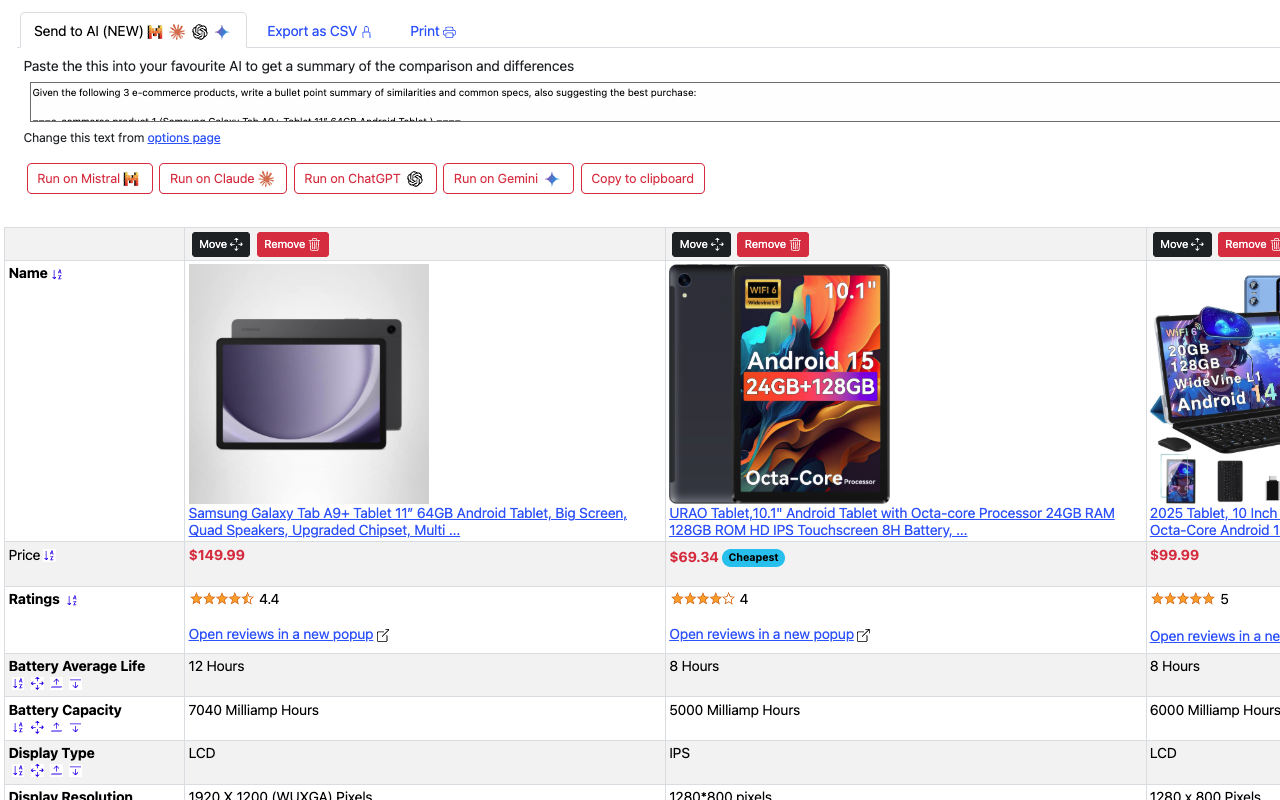This screenshot has width=1280, height=800.
Task: Sort by Battery Capacity icon
Action: (x=18, y=728)
